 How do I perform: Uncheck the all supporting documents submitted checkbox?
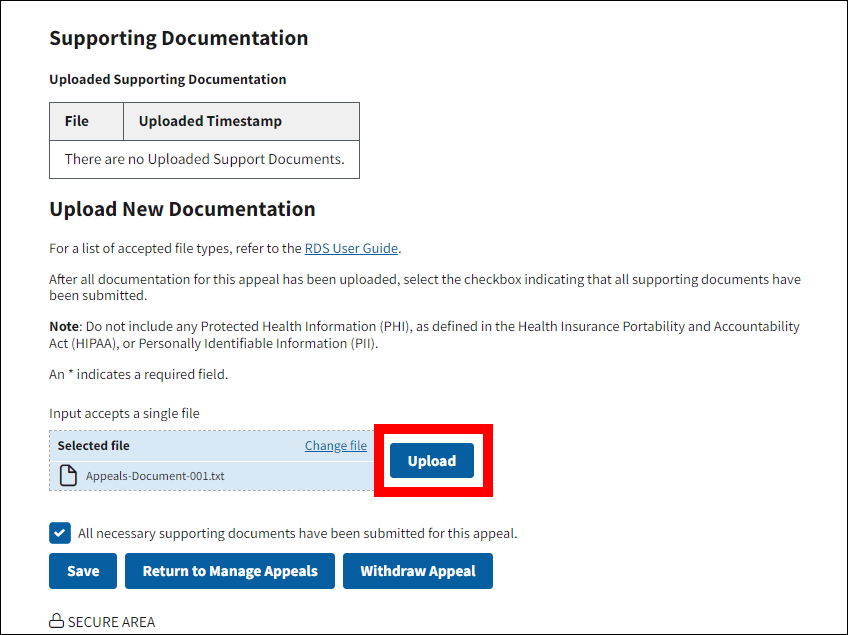tap(60, 533)
